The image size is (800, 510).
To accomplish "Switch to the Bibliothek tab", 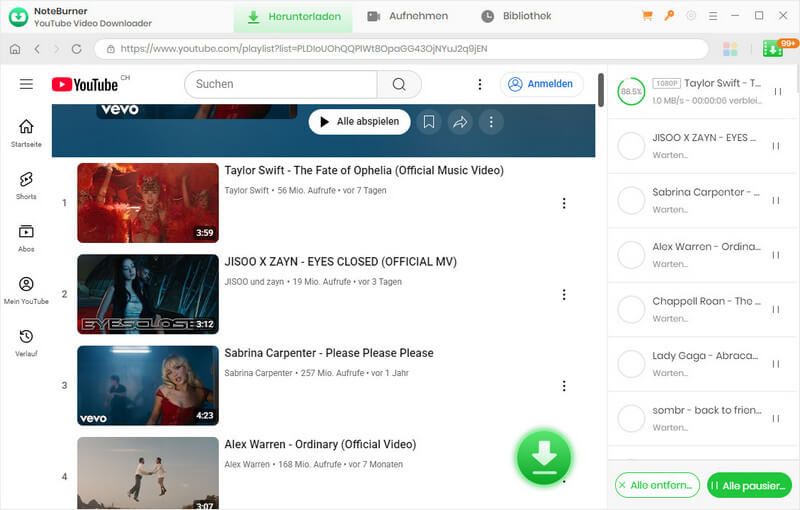I will click(516, 16).
